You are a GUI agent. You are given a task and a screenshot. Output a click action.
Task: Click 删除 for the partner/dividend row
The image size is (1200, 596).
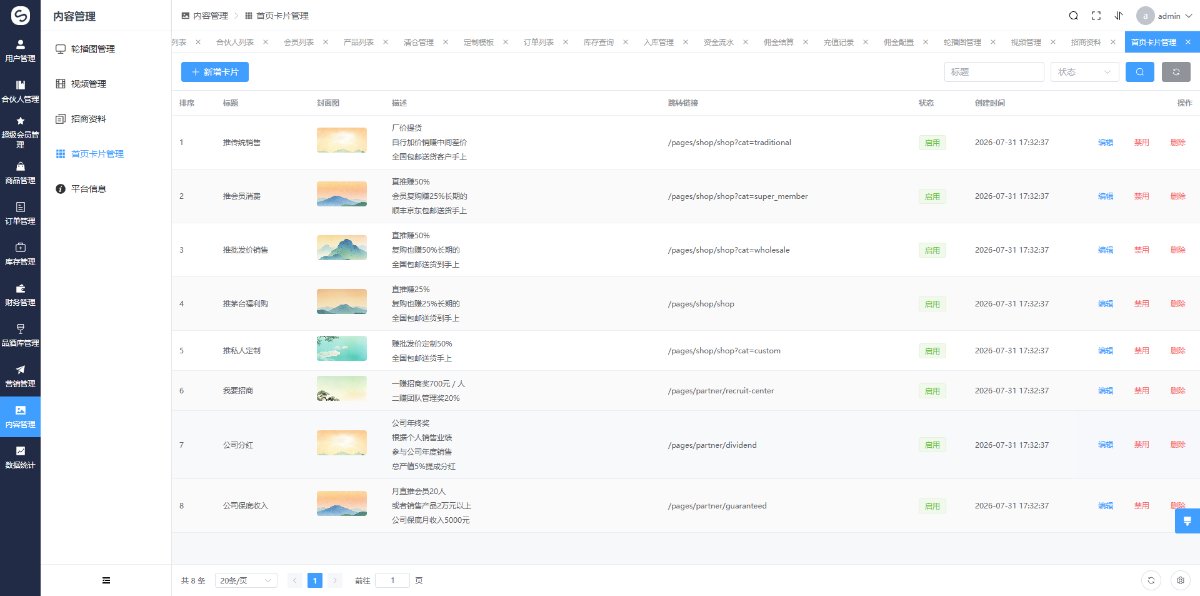(1177, 445)
